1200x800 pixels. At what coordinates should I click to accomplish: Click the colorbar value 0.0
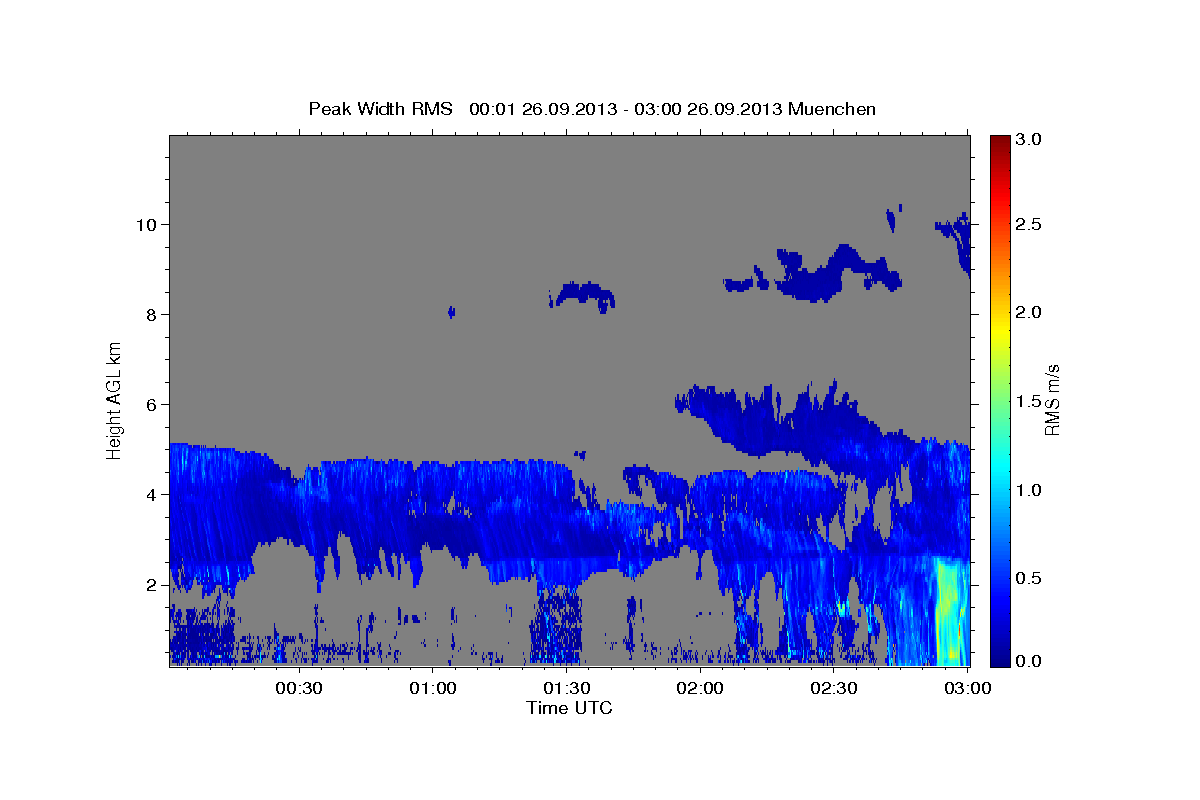point(1030,660)
